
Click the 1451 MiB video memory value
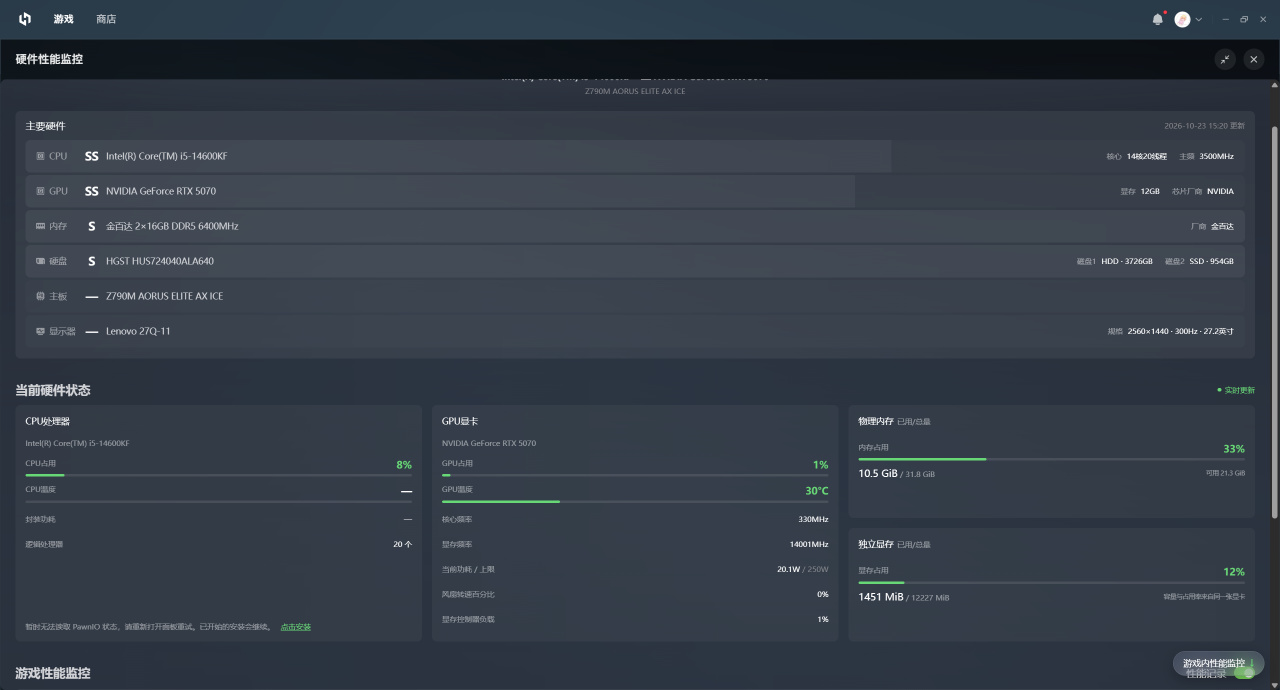[881, 597]
